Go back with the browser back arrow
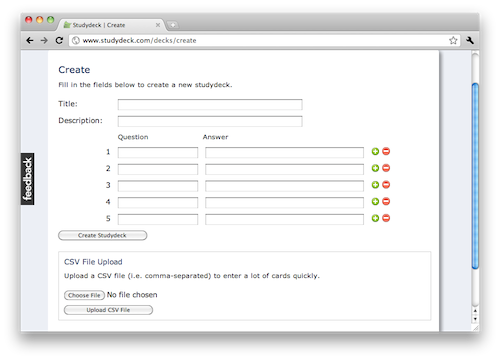This screenshot has width=500, height=360. (x=30, y=41)
